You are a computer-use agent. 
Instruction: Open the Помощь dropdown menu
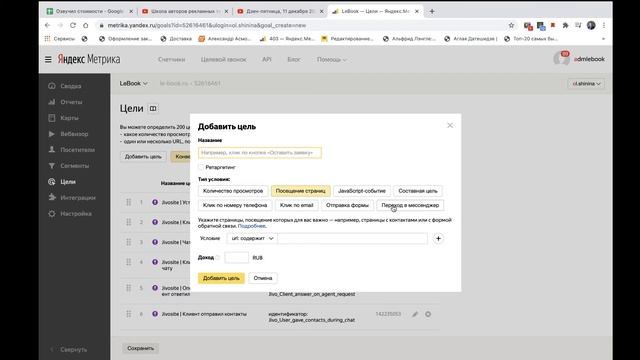(331, 60)
